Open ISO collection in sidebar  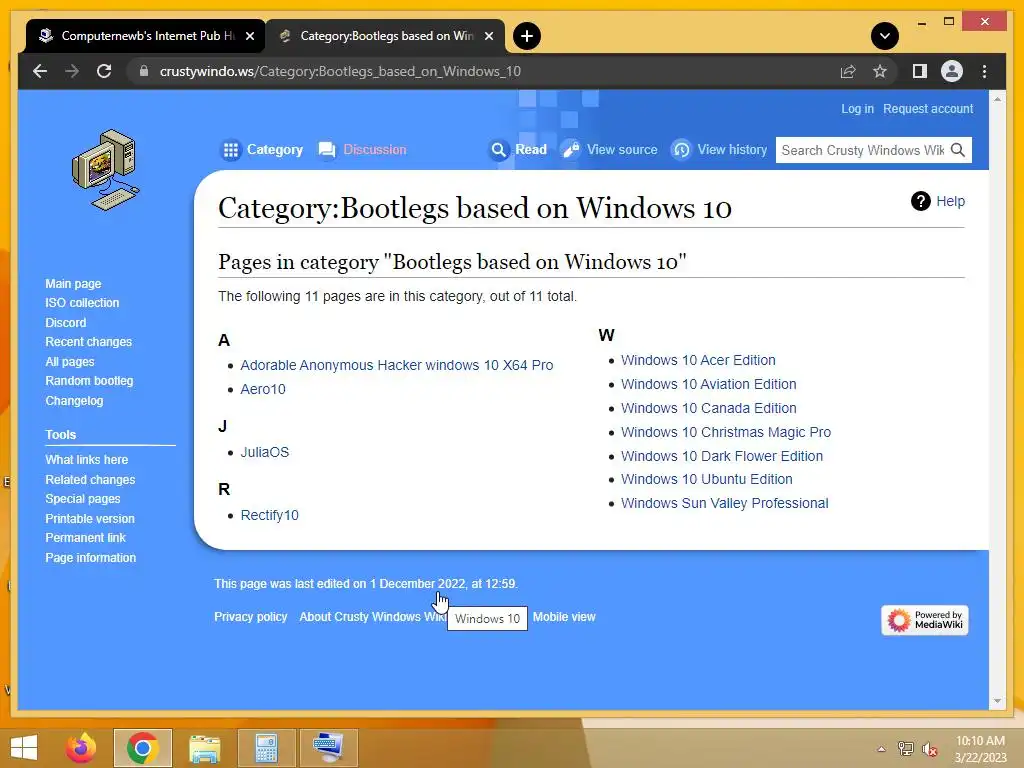click(x=82, y=302)
